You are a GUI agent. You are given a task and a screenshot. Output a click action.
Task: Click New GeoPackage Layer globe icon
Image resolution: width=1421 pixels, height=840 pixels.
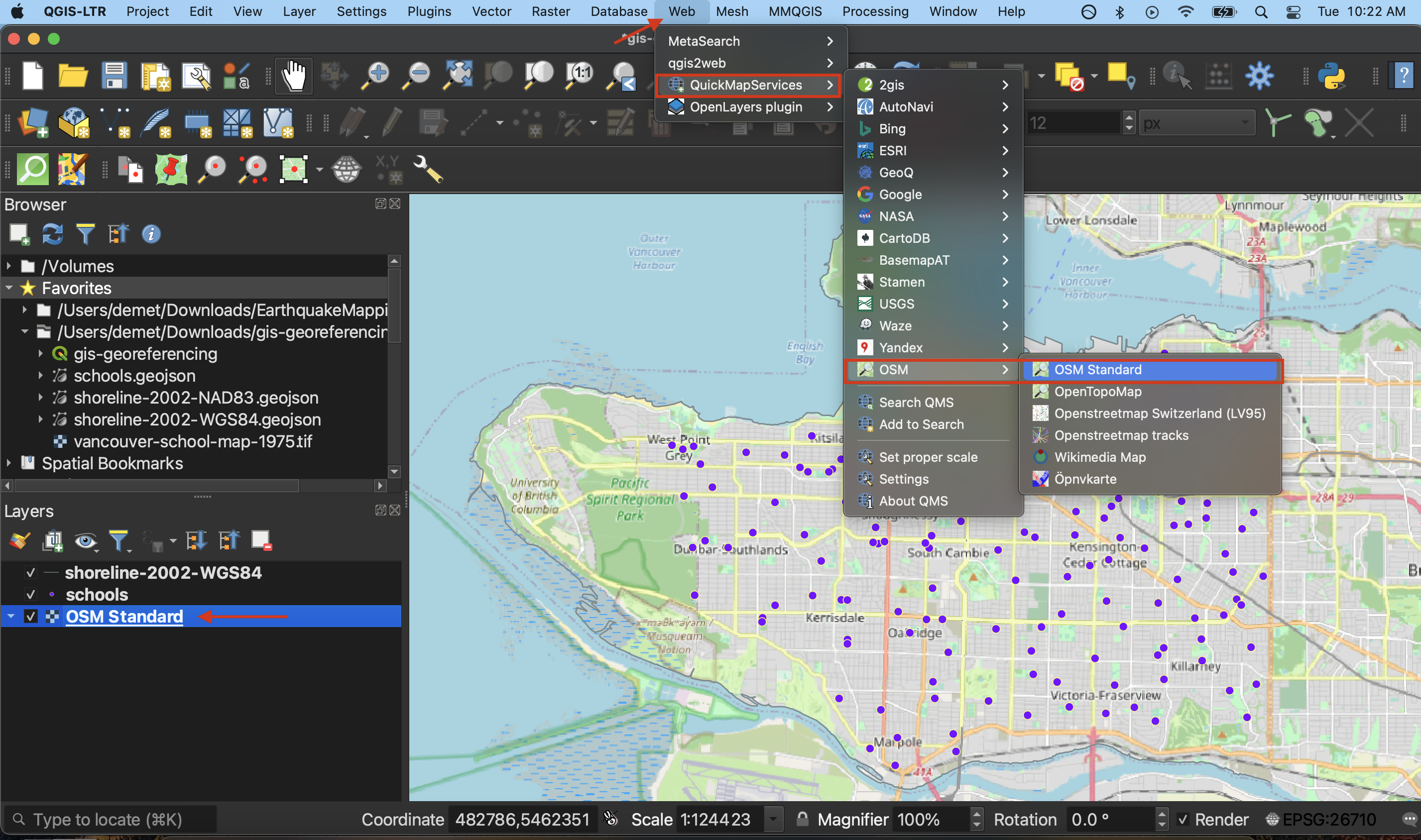click(74, 123)
